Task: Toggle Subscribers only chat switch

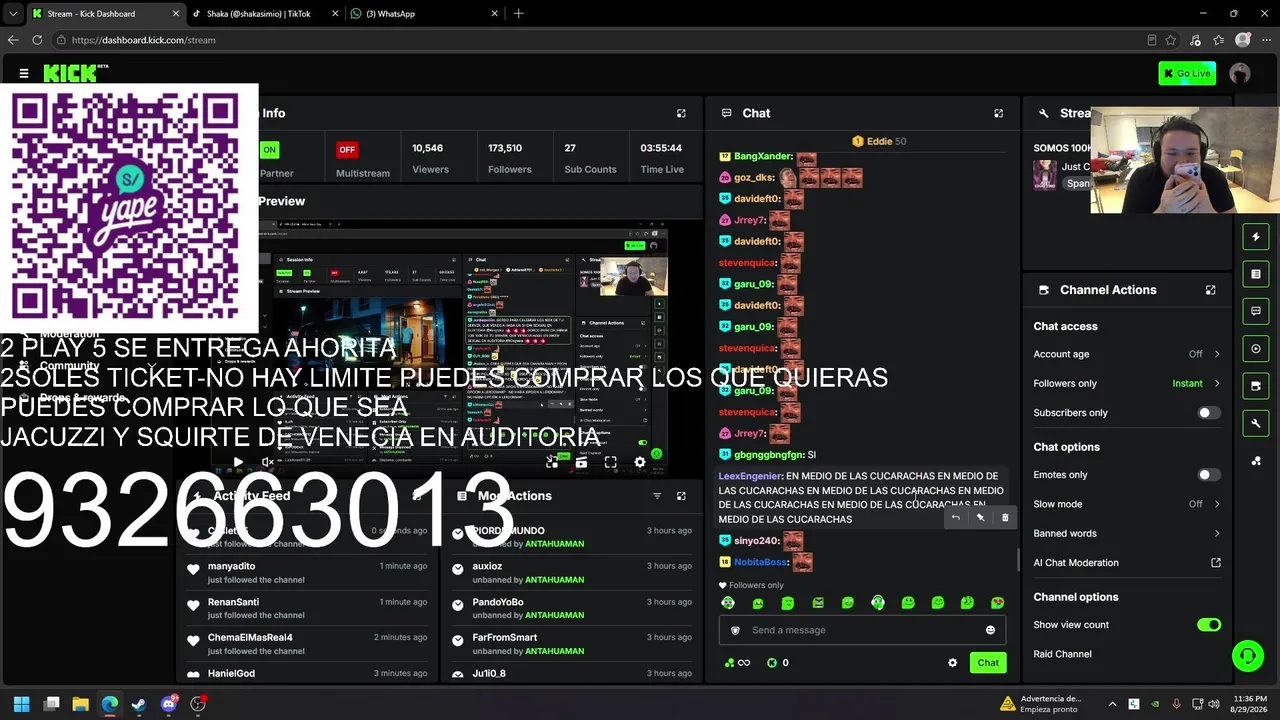Action: point(1209,413)
